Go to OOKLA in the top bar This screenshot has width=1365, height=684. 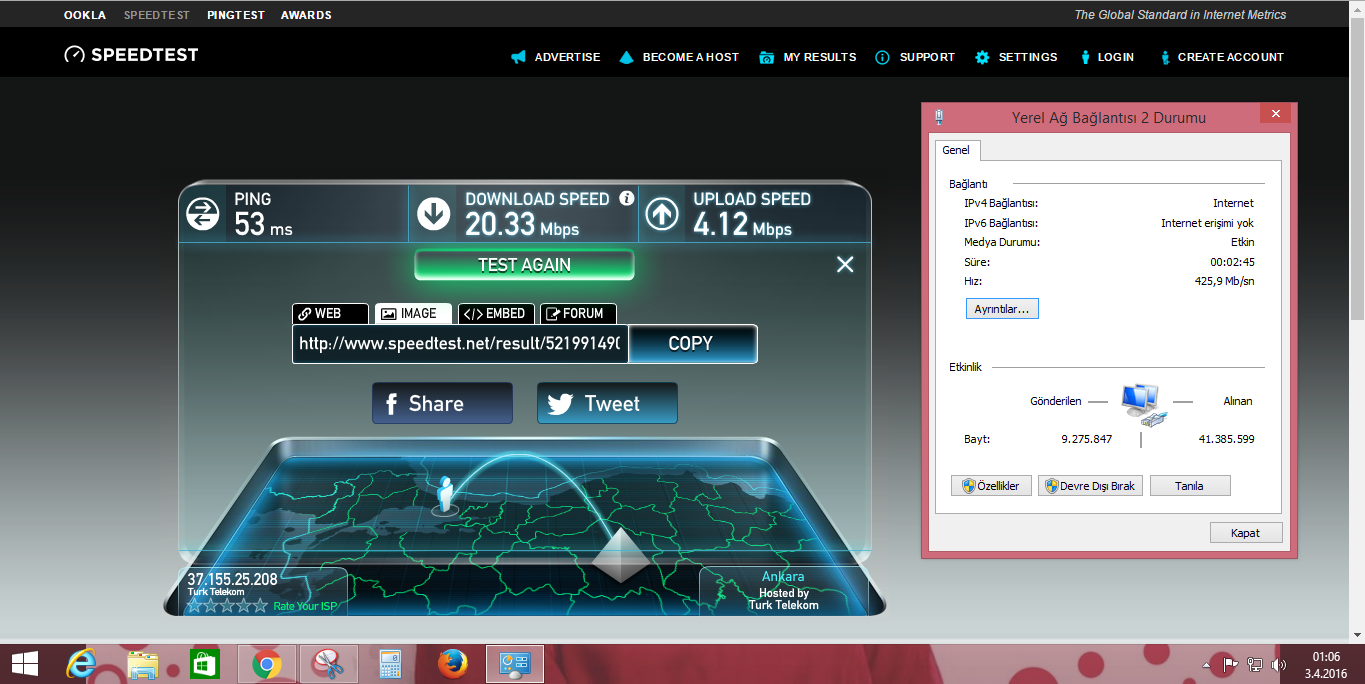tap(85, 15)
